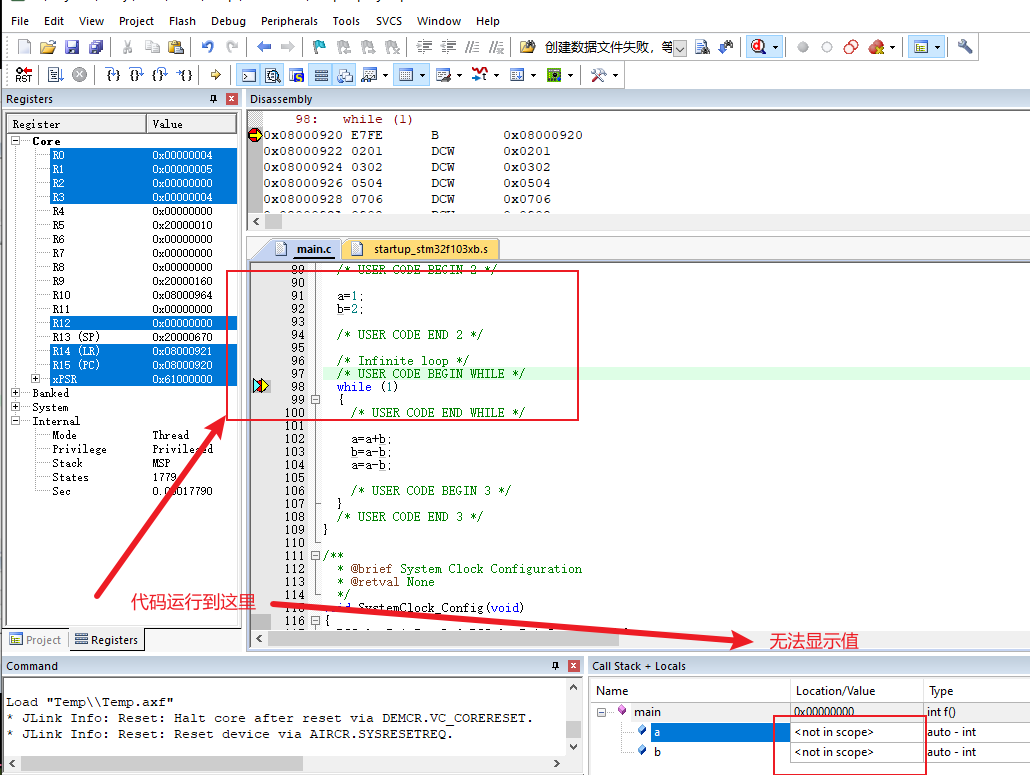Open the Serial windows dropdown arrow
1030x775 pixels.
459,76
